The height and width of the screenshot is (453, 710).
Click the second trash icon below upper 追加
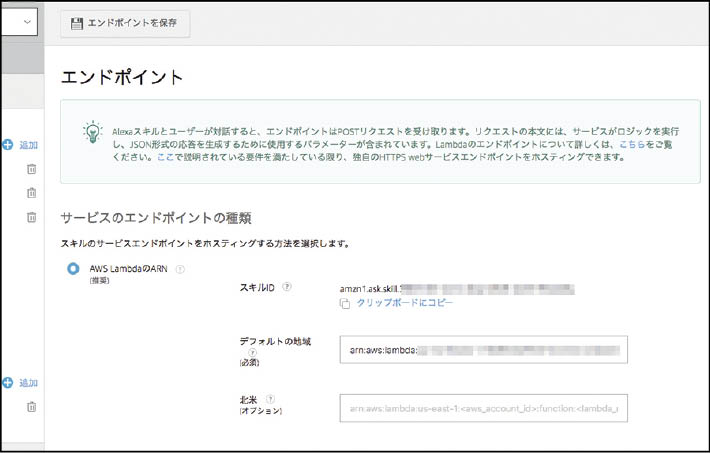pos(31,193)
